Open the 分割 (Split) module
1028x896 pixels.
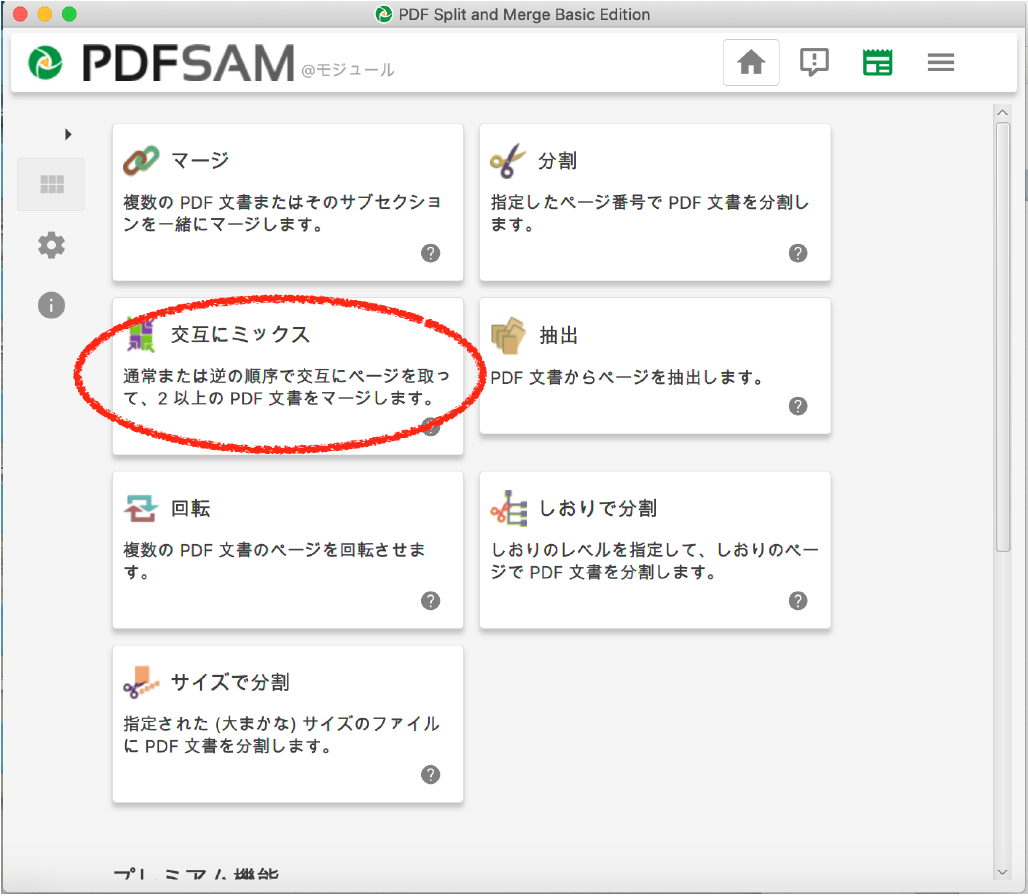click(654, 202)
